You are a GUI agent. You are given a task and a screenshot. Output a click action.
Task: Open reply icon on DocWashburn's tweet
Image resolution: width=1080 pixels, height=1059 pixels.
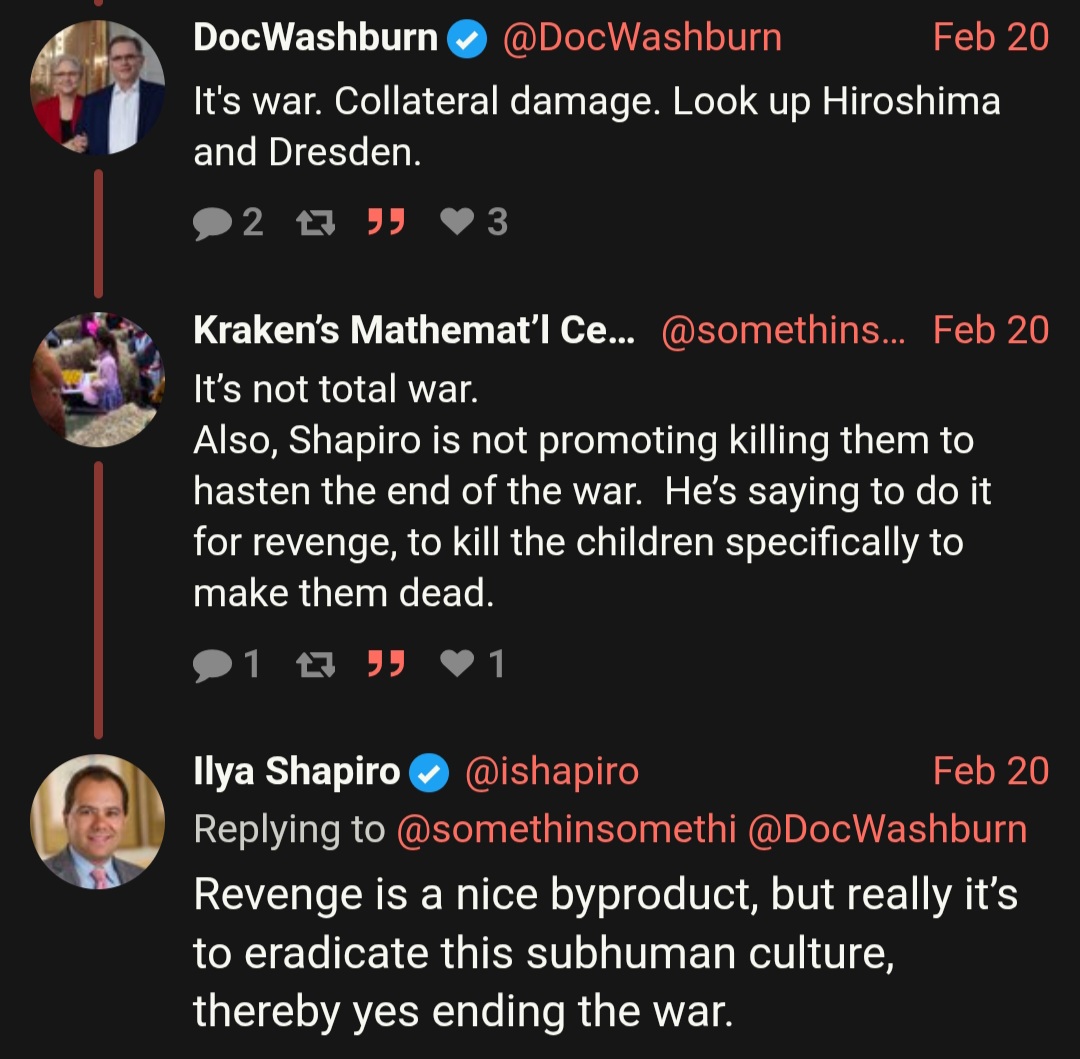click(x=212, y=222)
